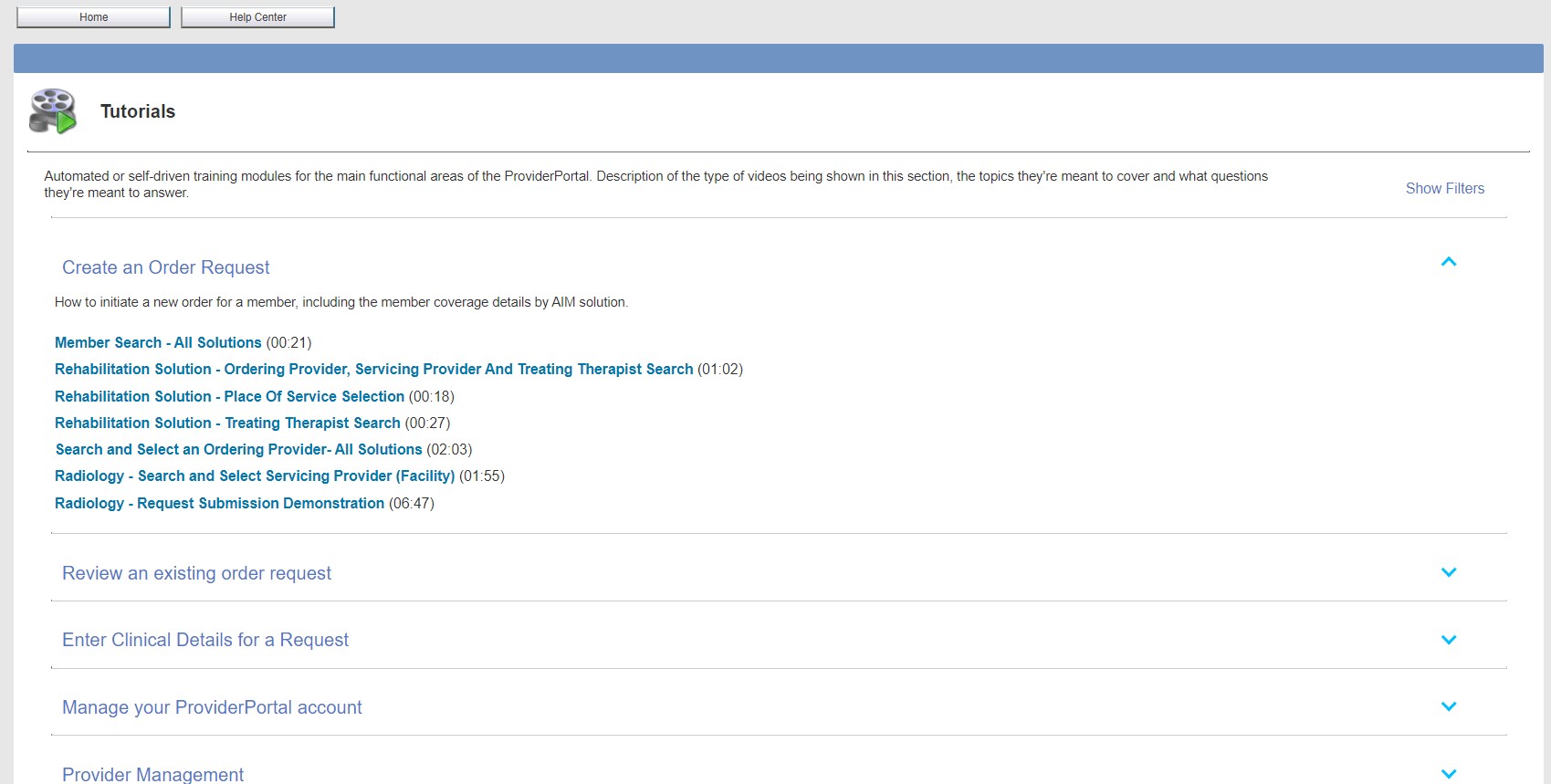
Task: Click the (01:02) duration text
Action: pos(720,369)
